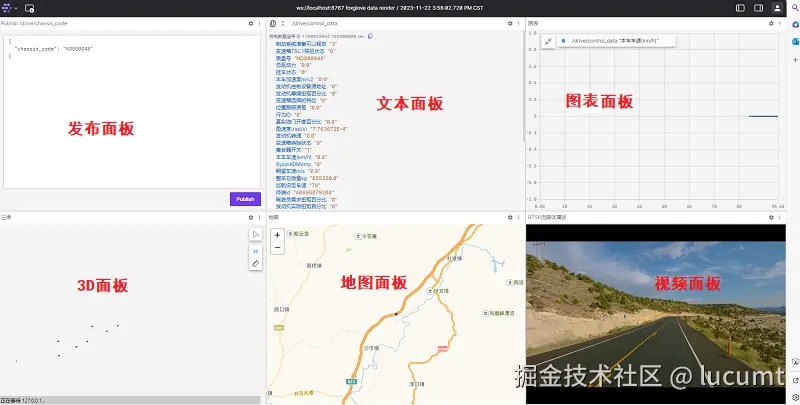
Task: Toggle the left sidebar layout icon
Action: coord(740,8)
